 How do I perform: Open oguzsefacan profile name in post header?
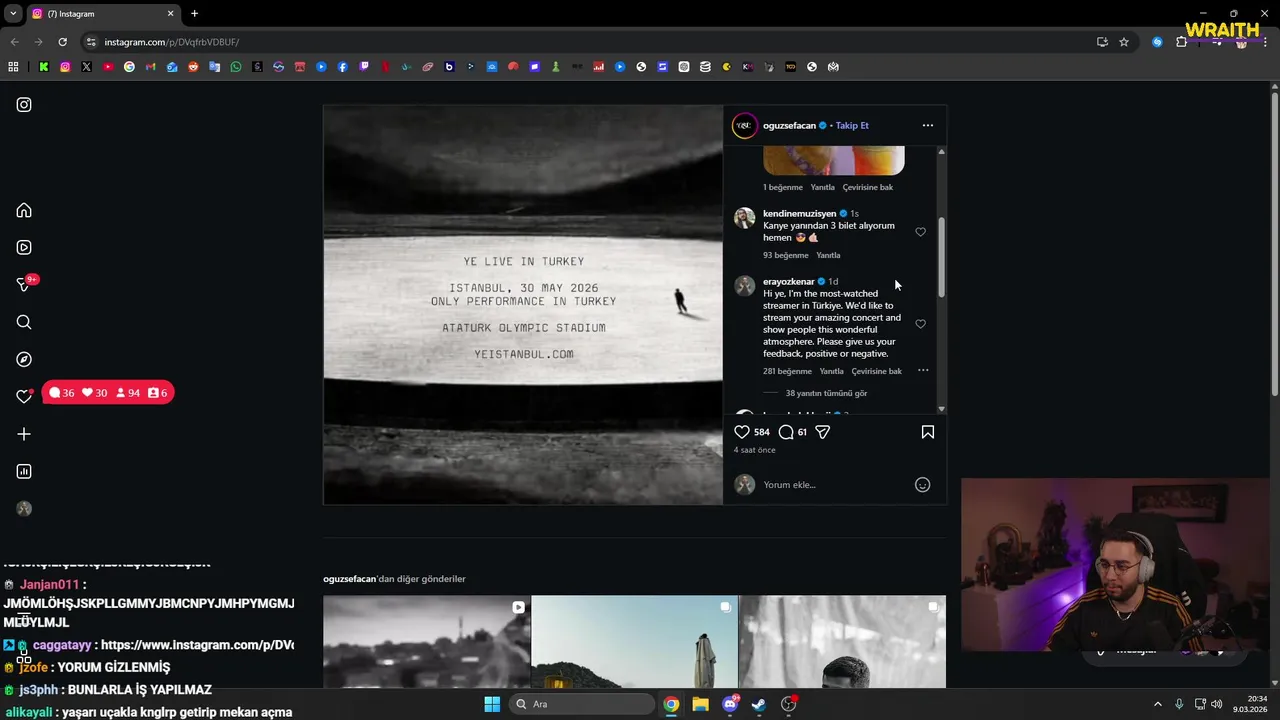[x=789, y=125]
